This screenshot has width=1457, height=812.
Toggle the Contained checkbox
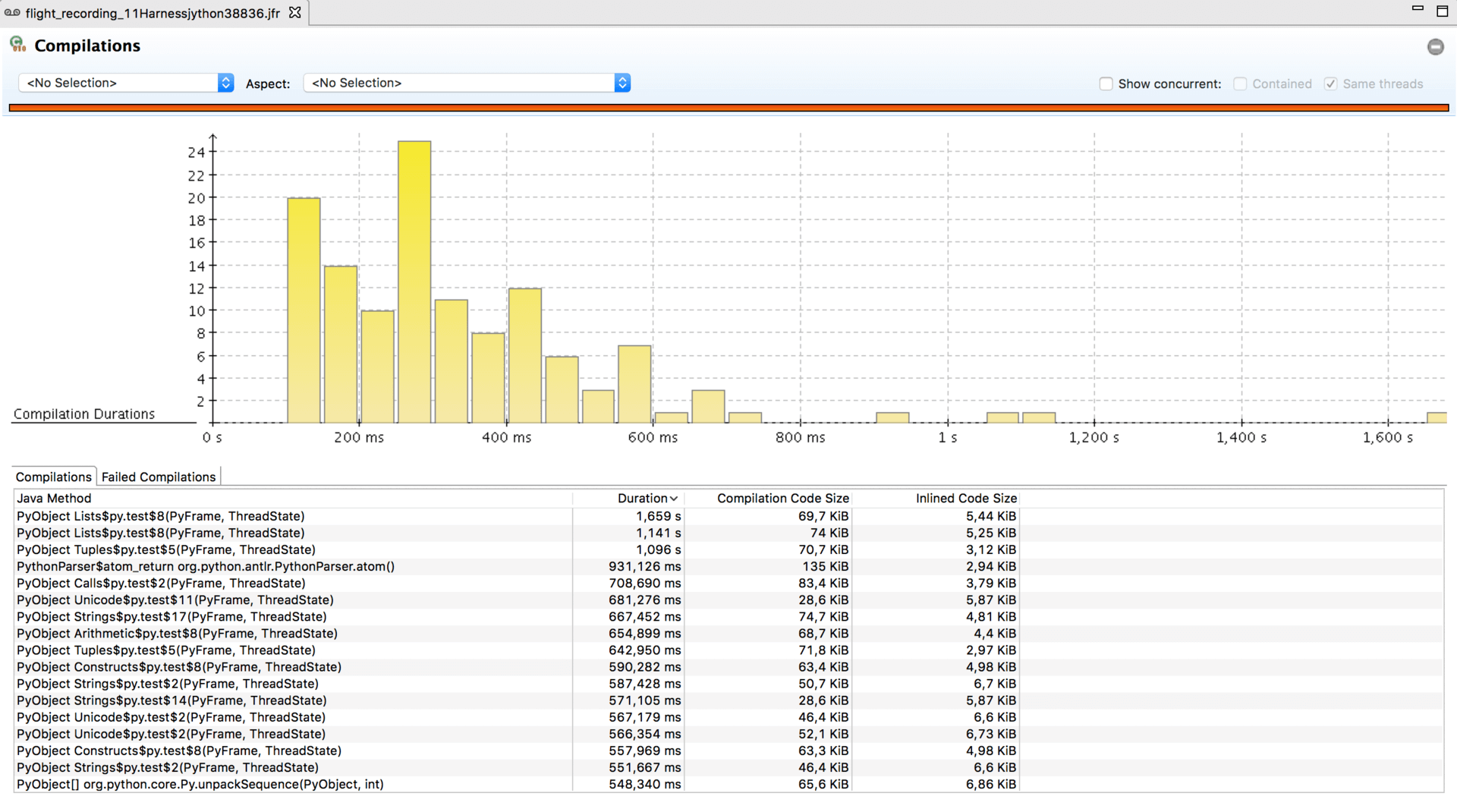tap(1240, 83)
